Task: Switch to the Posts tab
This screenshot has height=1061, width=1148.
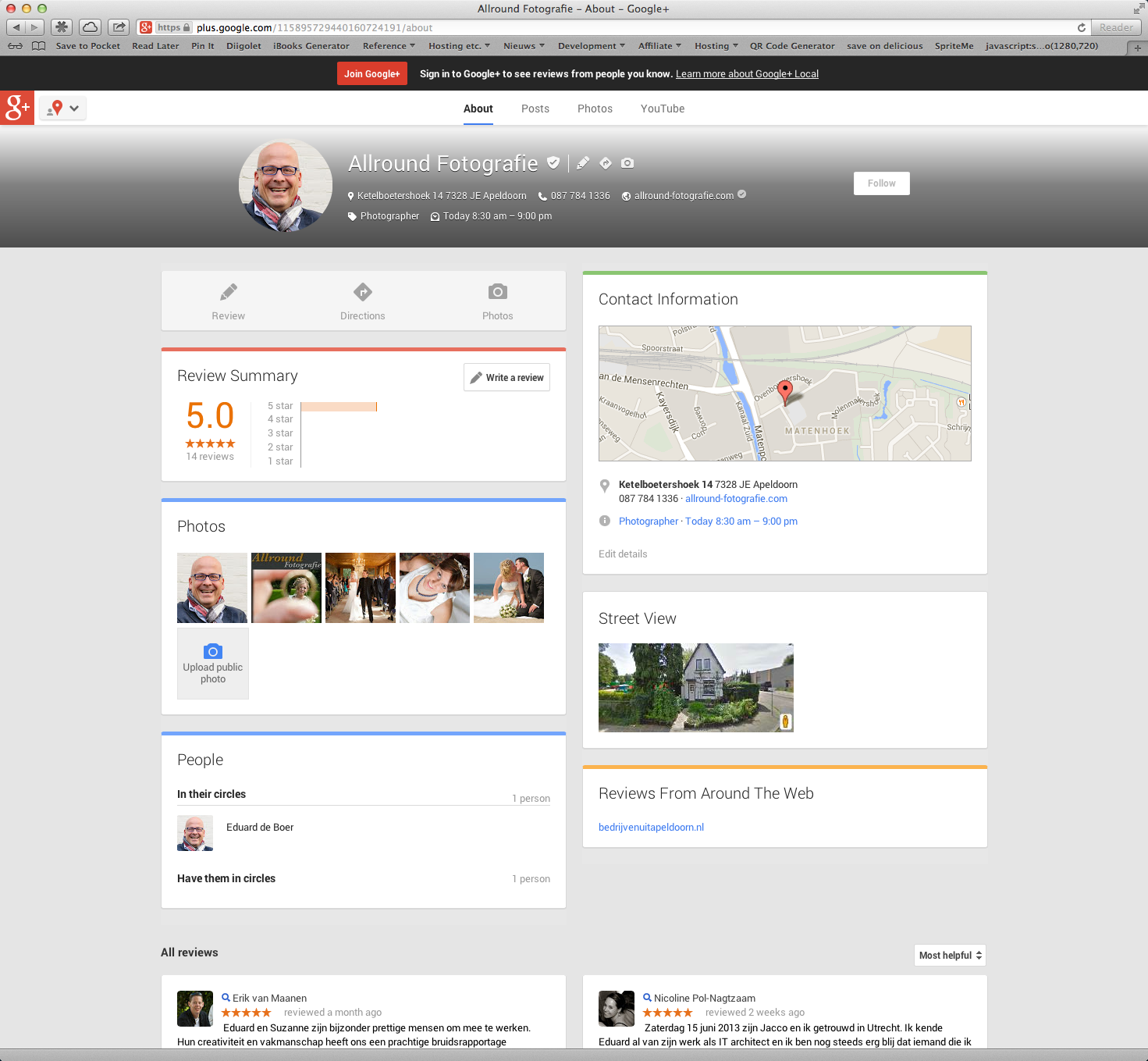Action: [535, 109]
